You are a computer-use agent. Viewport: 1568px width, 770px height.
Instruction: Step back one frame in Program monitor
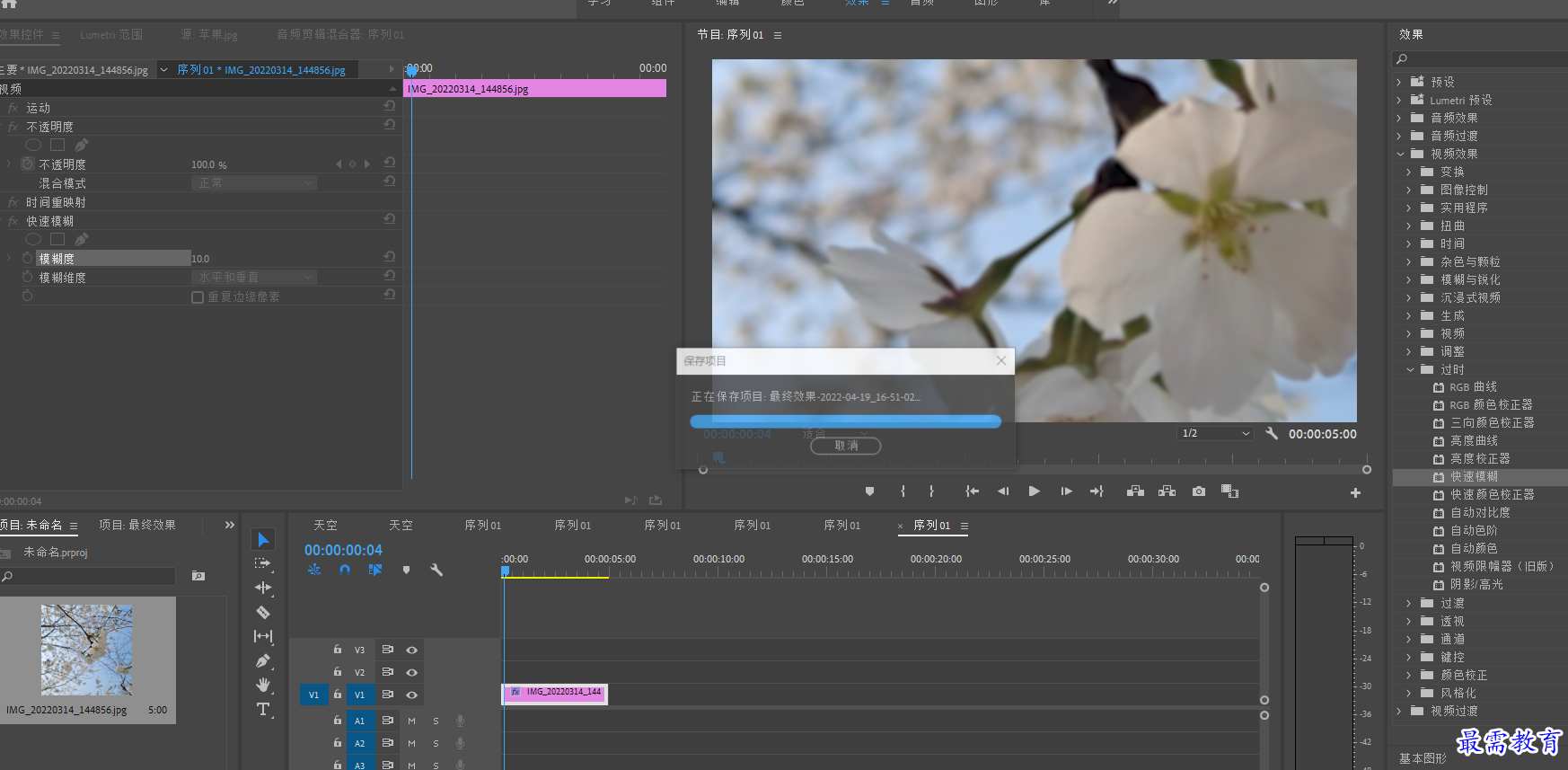[x=1003, y=491]
